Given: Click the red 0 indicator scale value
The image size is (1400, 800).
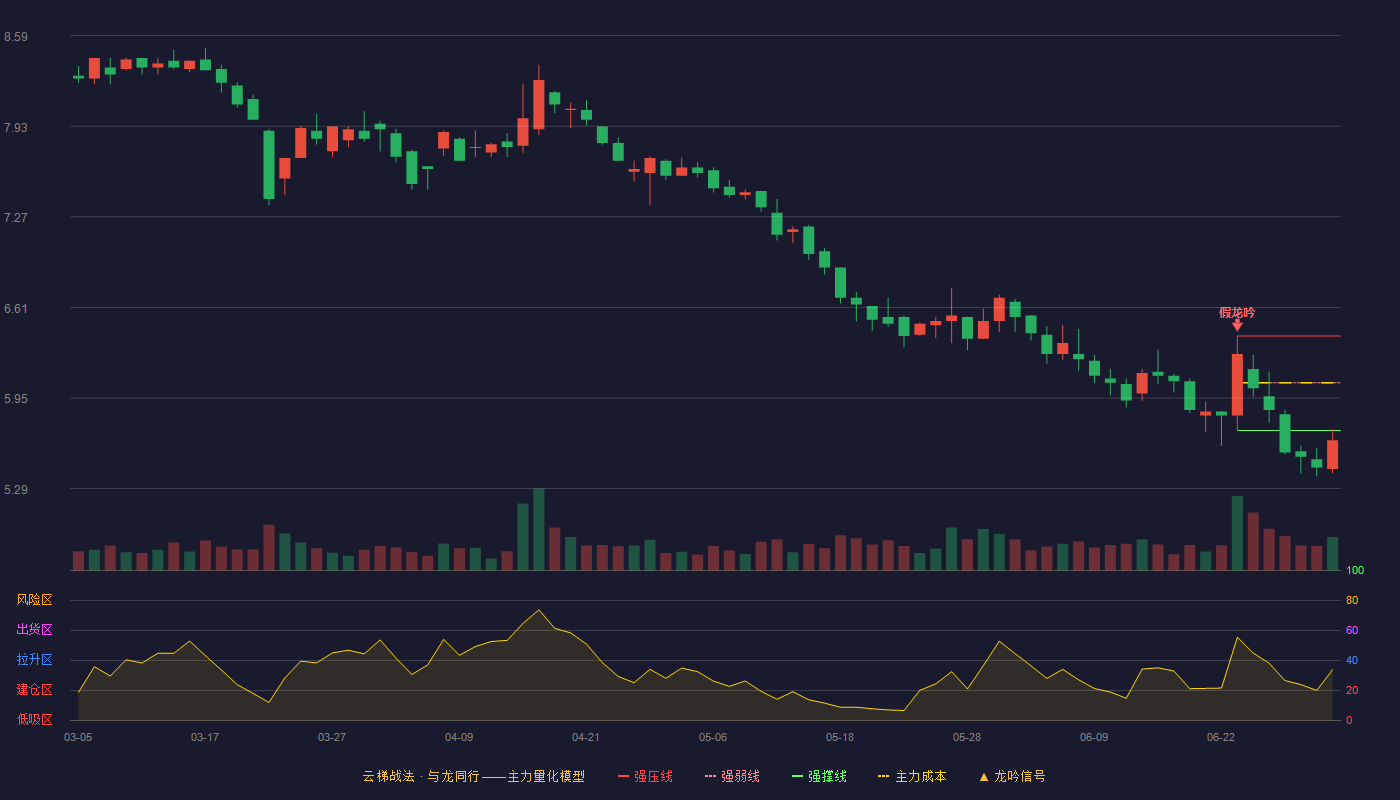Looking at the screenshot, I should tap(1349, 721).
